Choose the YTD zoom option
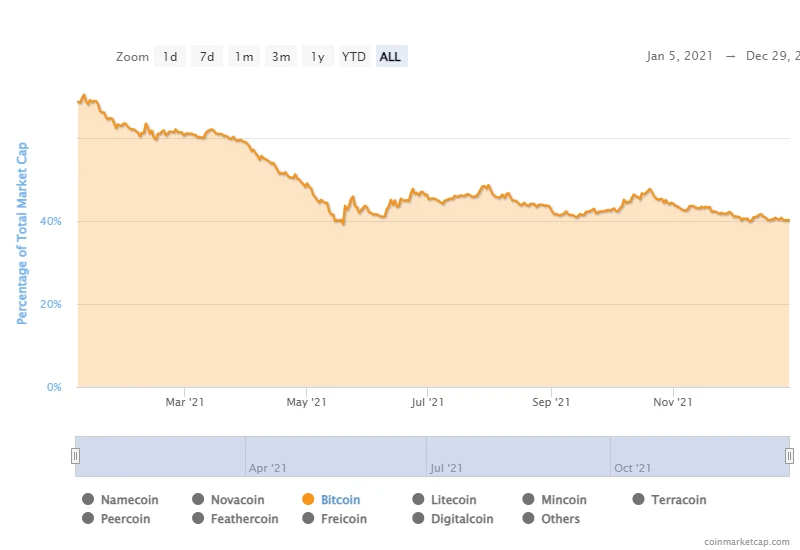The width and height of the screenshot is (800, 550). tap(354, 57)
